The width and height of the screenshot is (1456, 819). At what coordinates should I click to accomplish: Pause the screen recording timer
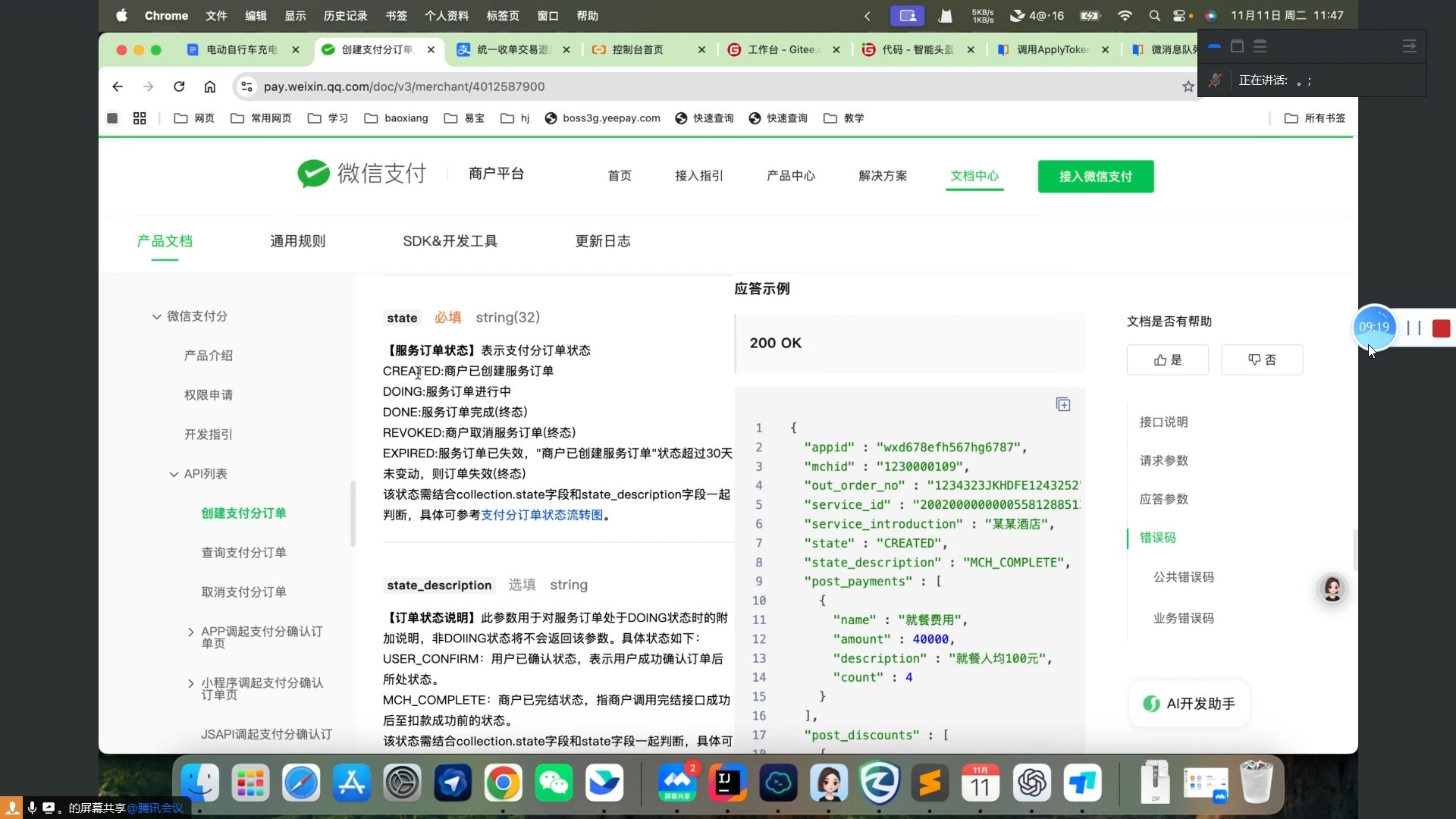coord(1414,328)
